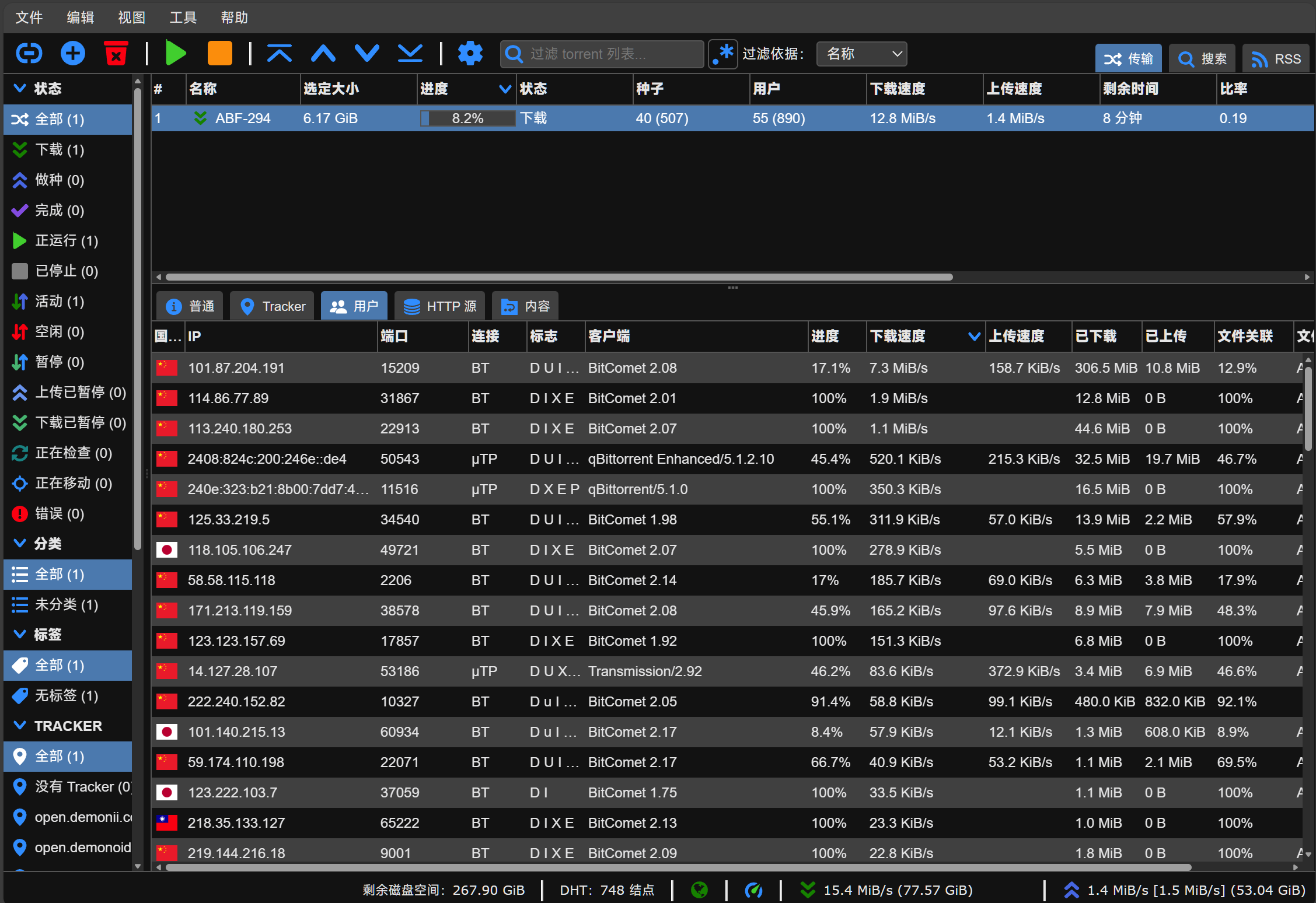Move torrent to top of queue
Viewport: 1316px width, 903px height.
point(280,54)
